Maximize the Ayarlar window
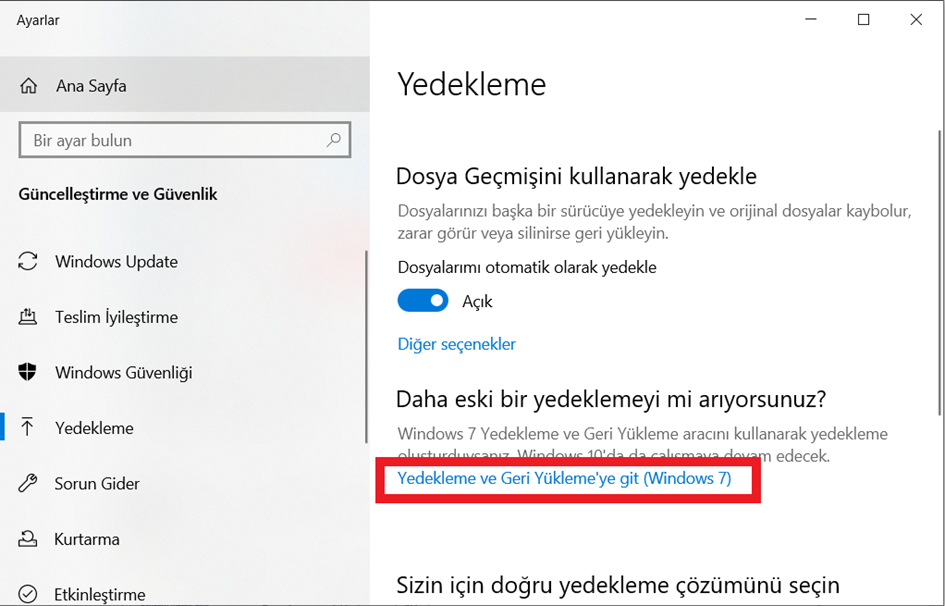945x606 pixels. click(863, 20)
